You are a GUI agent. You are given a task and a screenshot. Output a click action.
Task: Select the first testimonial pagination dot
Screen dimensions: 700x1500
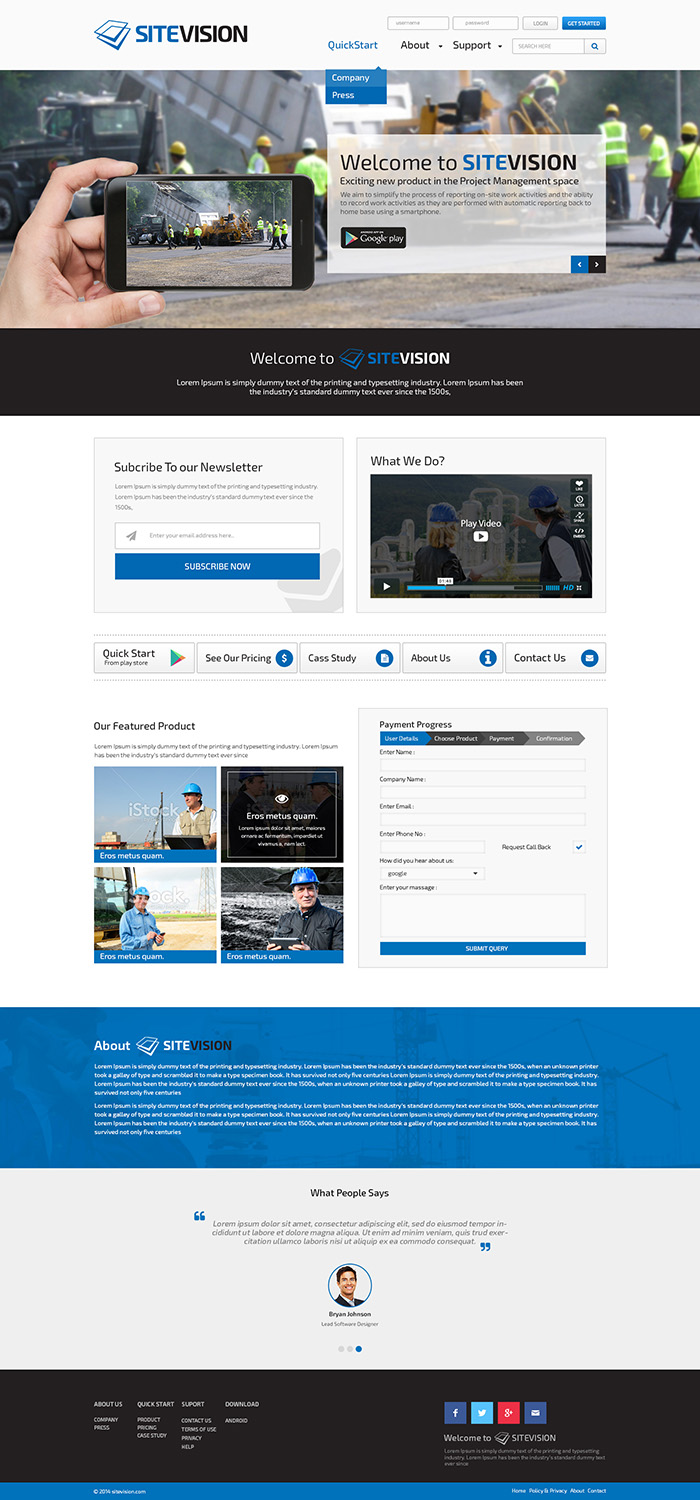pos(341,1349)
